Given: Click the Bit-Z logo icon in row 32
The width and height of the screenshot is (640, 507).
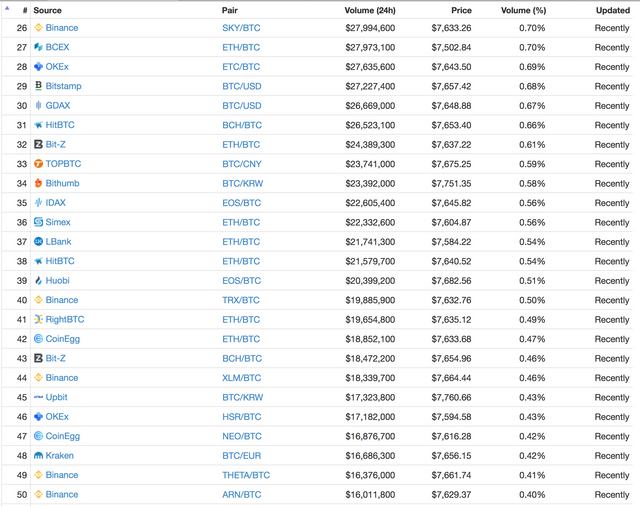Looking at the screenshot, I should click(x=38, y=144).
